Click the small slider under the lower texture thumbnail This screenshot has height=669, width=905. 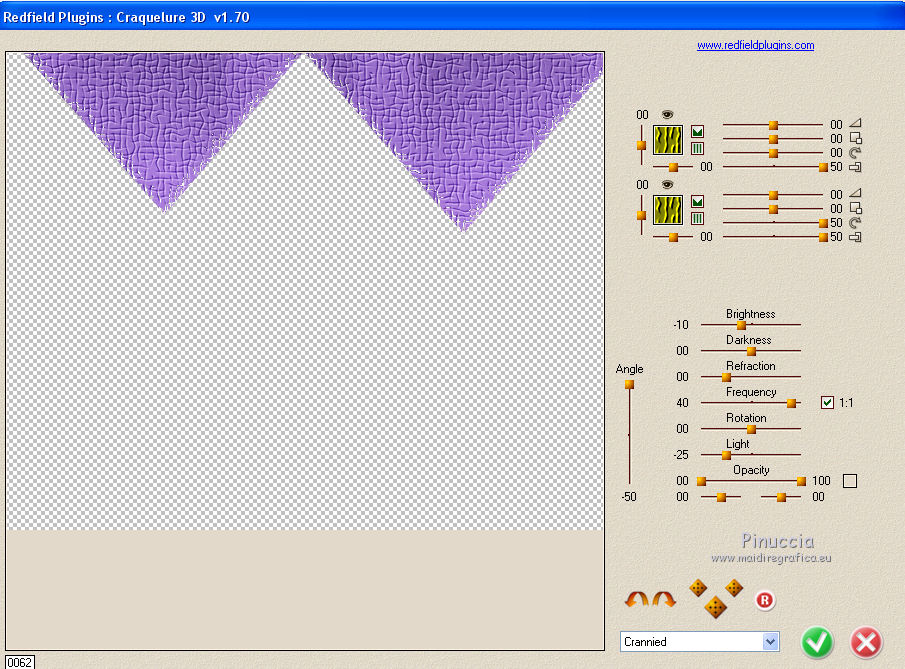[673, 237]
